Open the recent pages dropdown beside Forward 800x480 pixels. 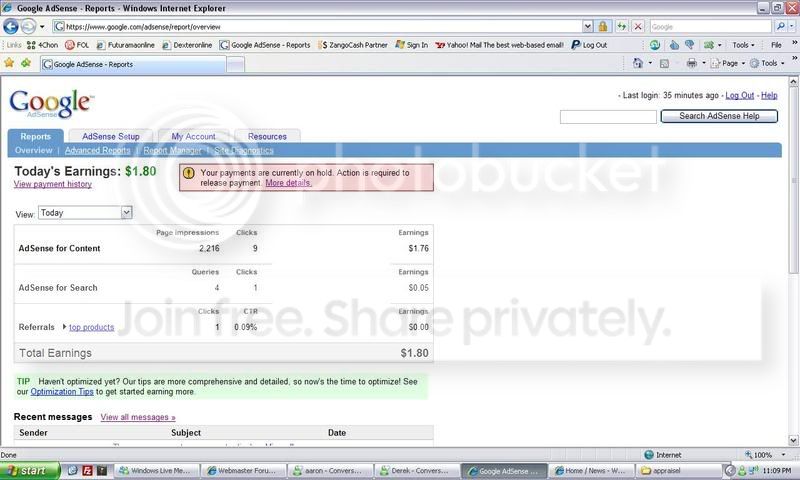tap(42, 27)
